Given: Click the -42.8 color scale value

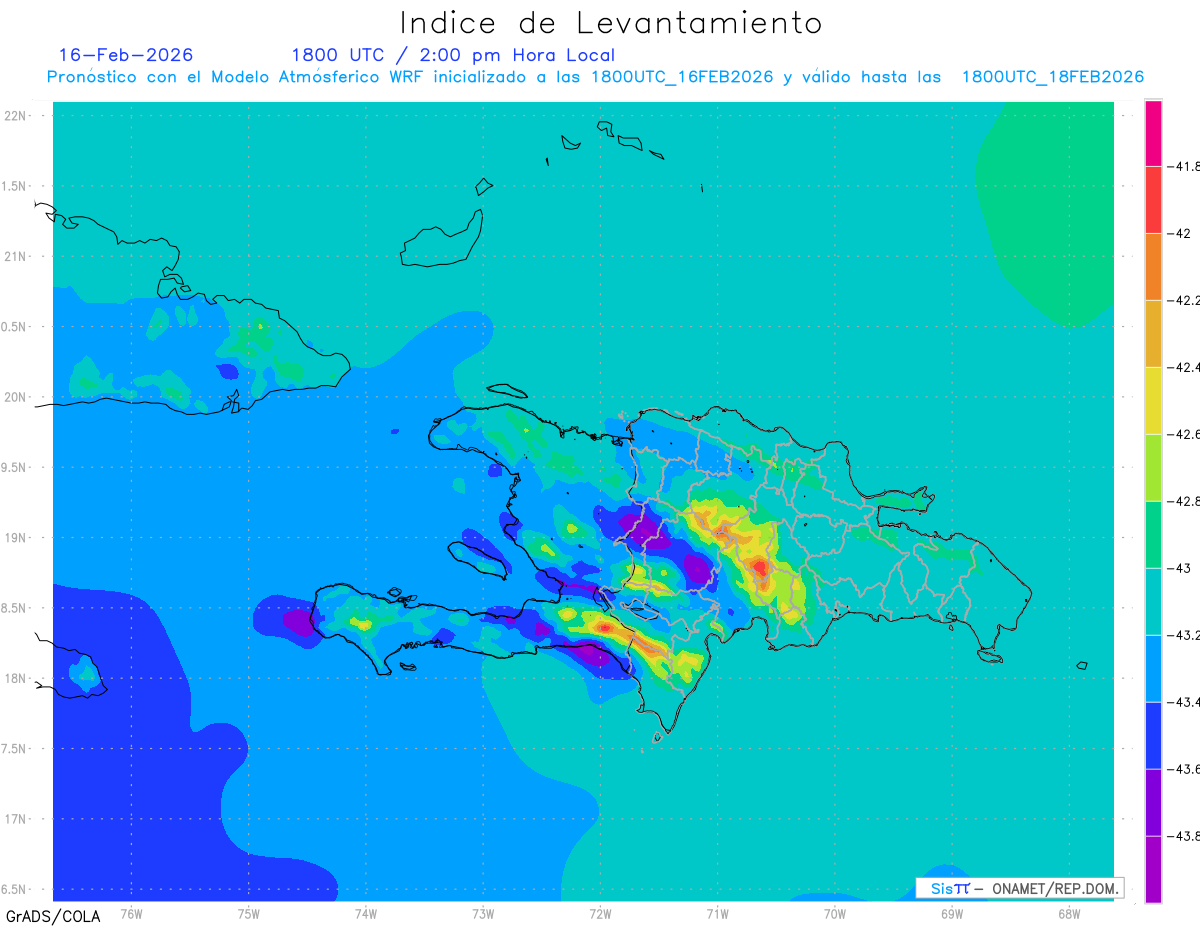Looking at the screenshot, I should (1183, 501).
